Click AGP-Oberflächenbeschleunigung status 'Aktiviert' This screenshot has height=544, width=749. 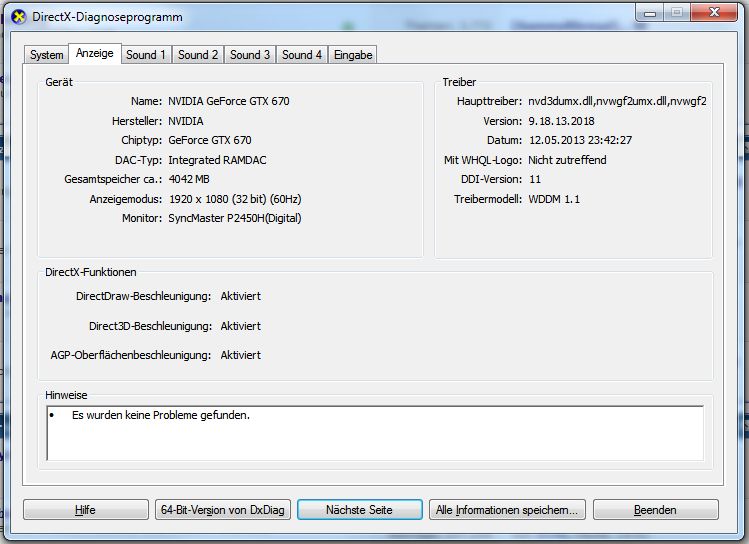[241, 355]
